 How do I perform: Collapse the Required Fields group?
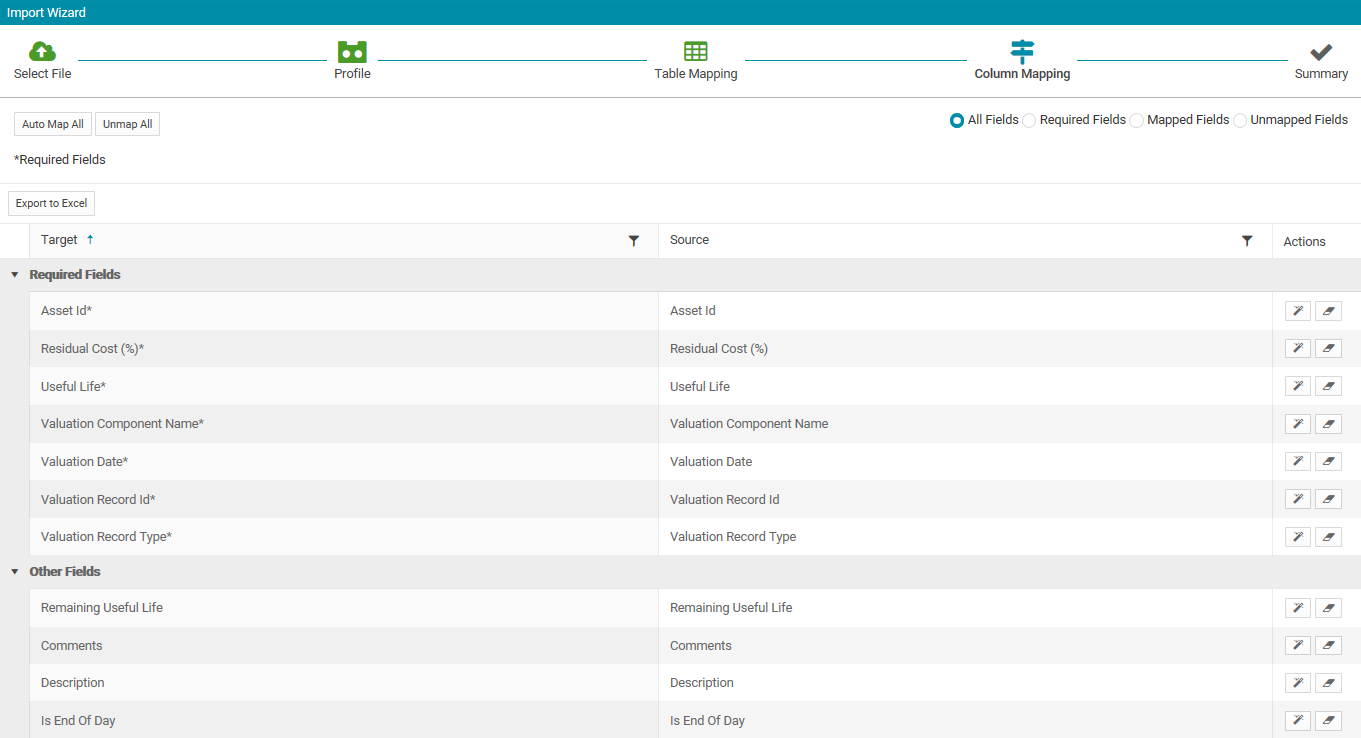(15, 275)
